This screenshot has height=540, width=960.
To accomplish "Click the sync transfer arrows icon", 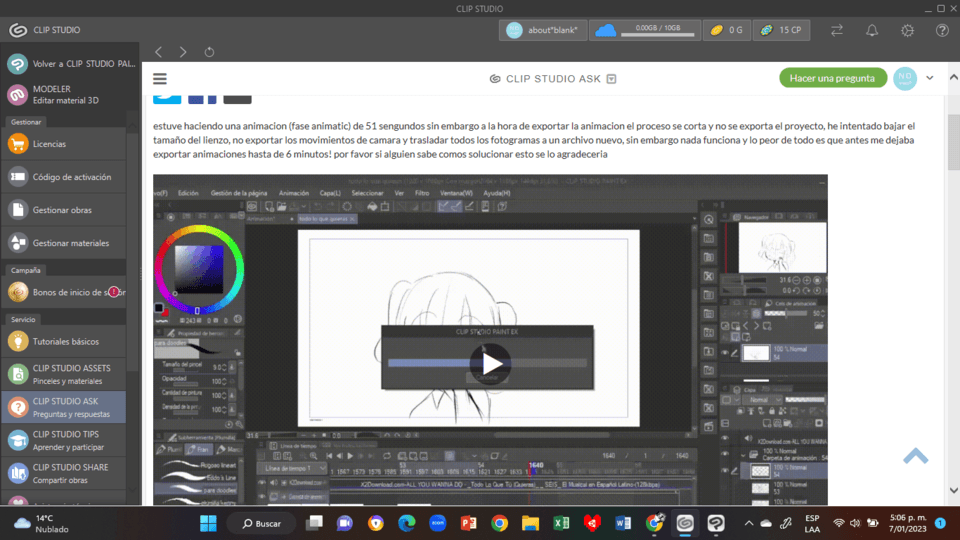I will (837, 30).
